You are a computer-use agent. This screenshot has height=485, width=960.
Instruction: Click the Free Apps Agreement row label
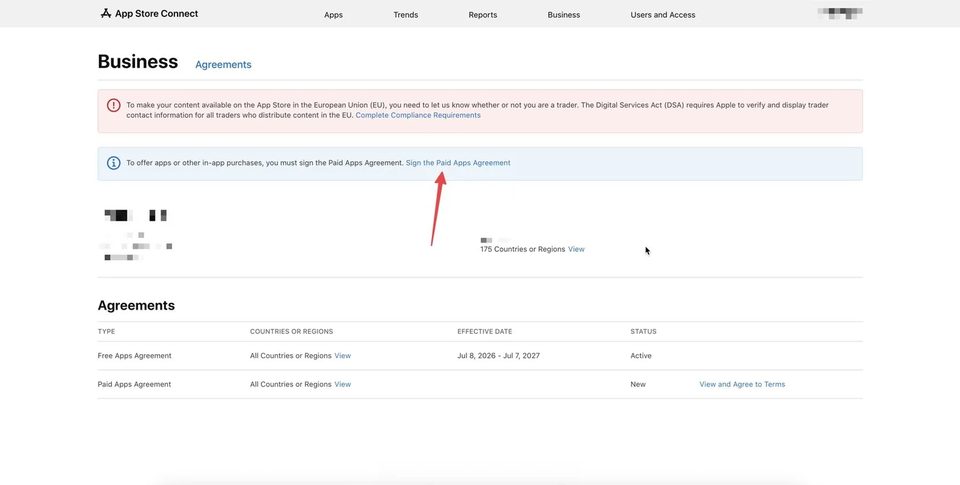[x=134, y=356]
